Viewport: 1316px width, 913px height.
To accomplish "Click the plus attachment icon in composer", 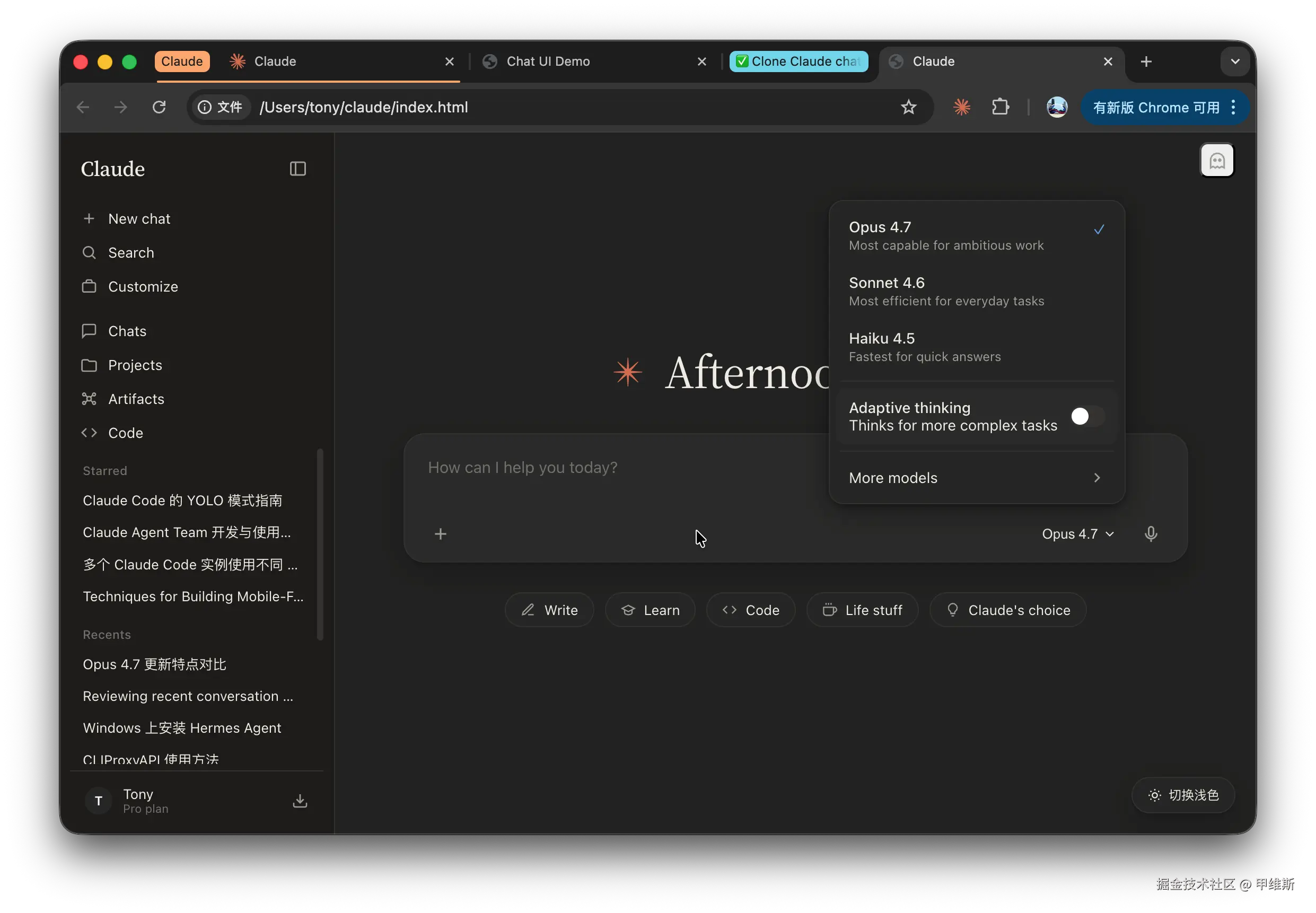I will (x=441, y=534).
